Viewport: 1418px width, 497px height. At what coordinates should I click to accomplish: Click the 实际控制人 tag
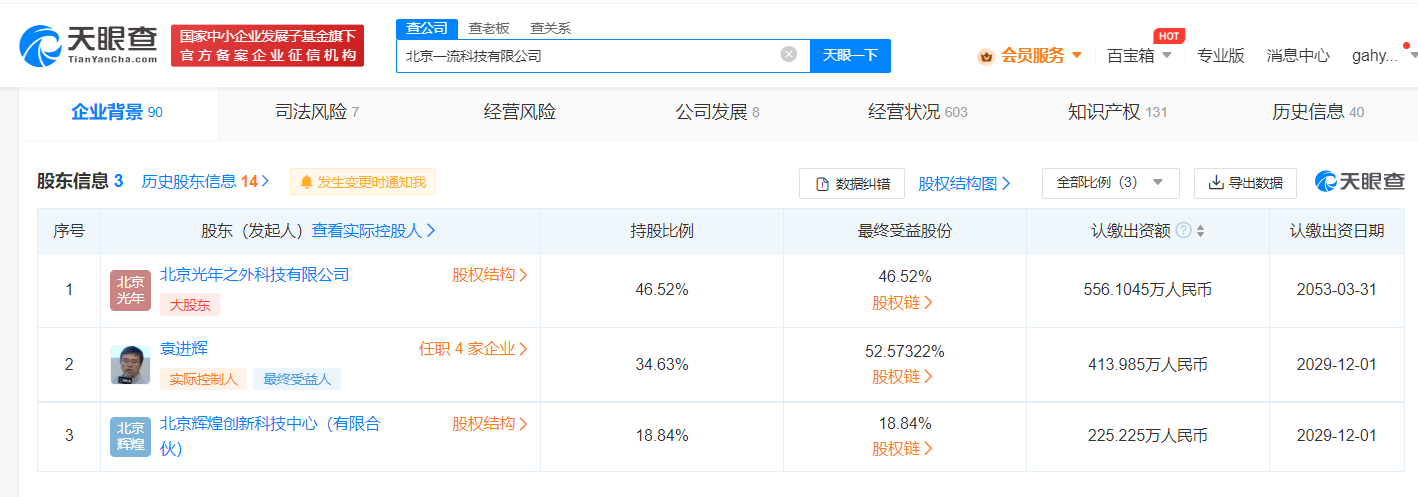coord(203,379)
